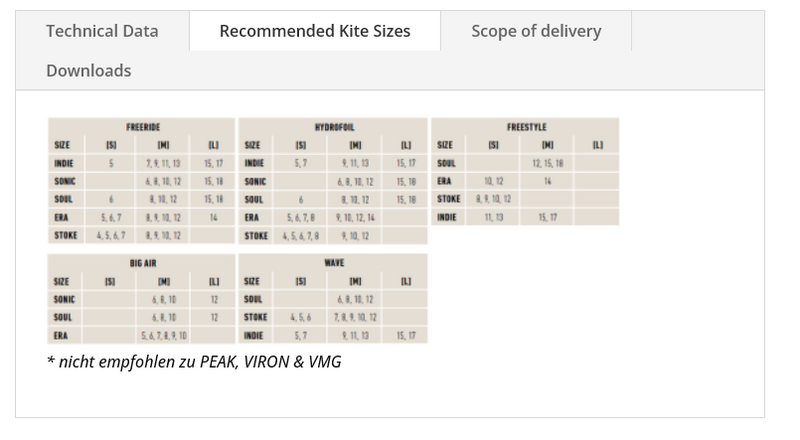This screenshot has width=800, height=440.
Task: Click the ERA row label in Big Air table
Action: point(60,335)
